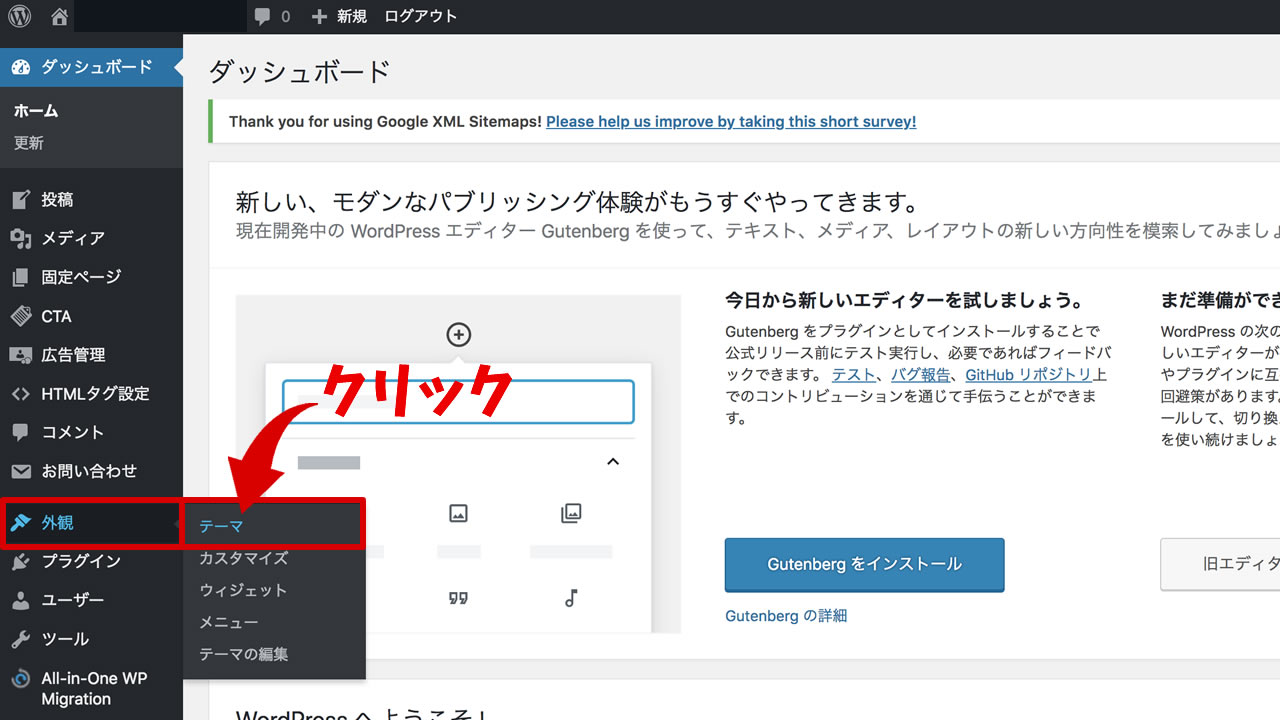Click the gallery block icon in preview
Viewport: 1280px width, 720px height.
[571, 513]
